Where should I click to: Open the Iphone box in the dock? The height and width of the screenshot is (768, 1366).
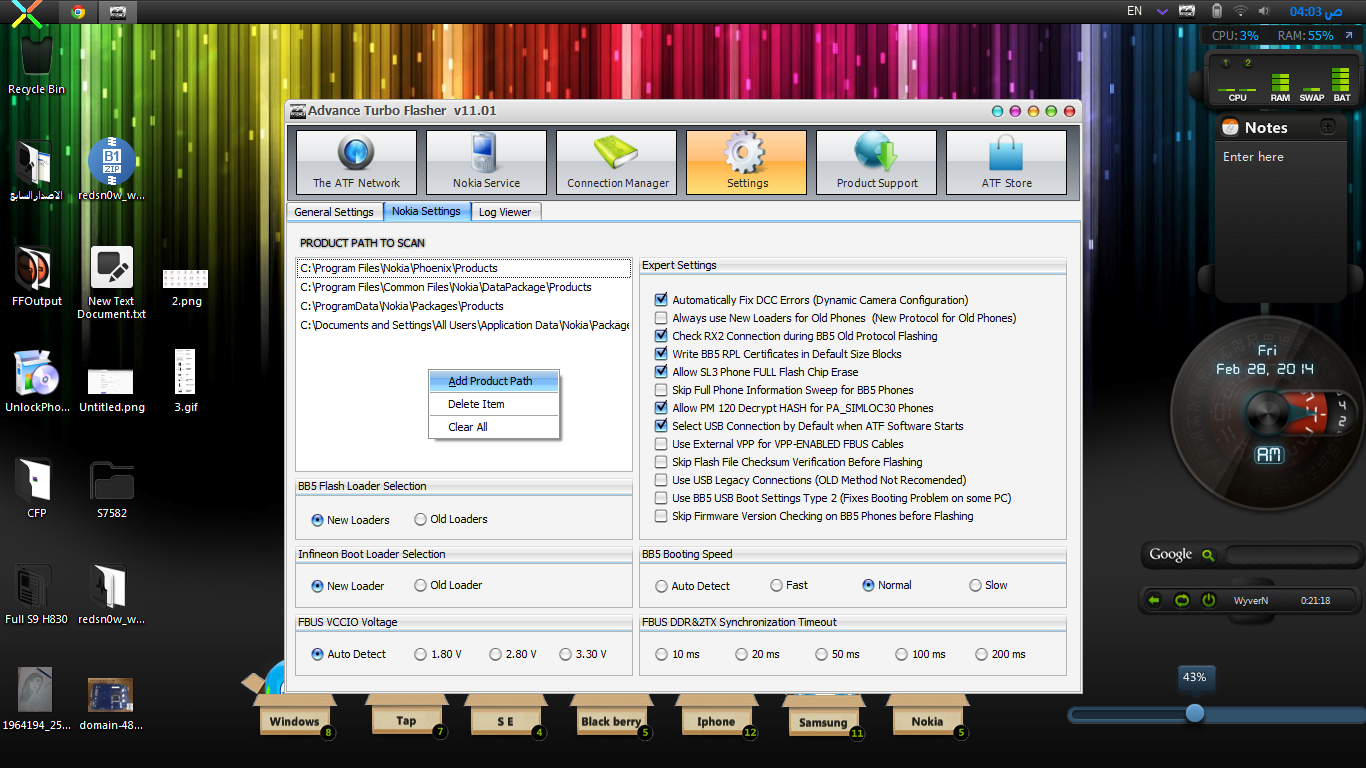pos(716,717)
